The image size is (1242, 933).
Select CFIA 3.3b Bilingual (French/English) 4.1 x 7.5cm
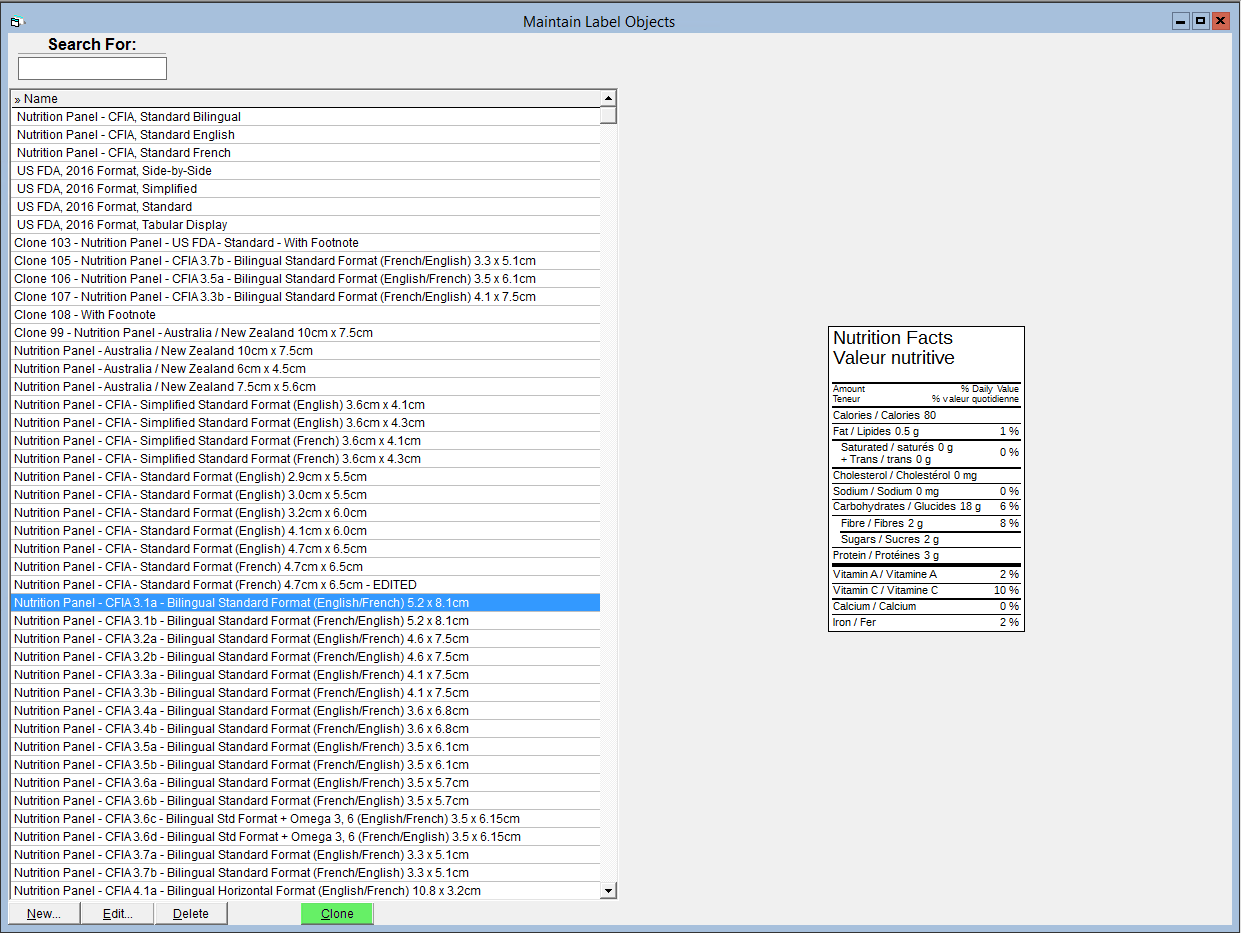[306, 693]
